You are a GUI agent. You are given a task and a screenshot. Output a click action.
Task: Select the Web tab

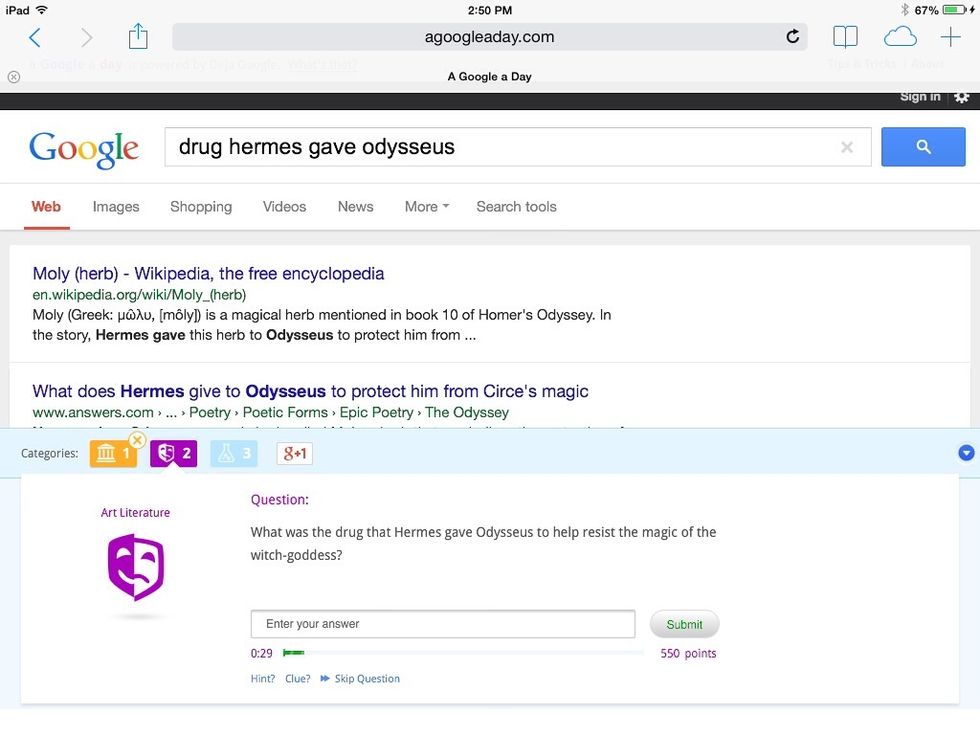[x=46, y=207]
